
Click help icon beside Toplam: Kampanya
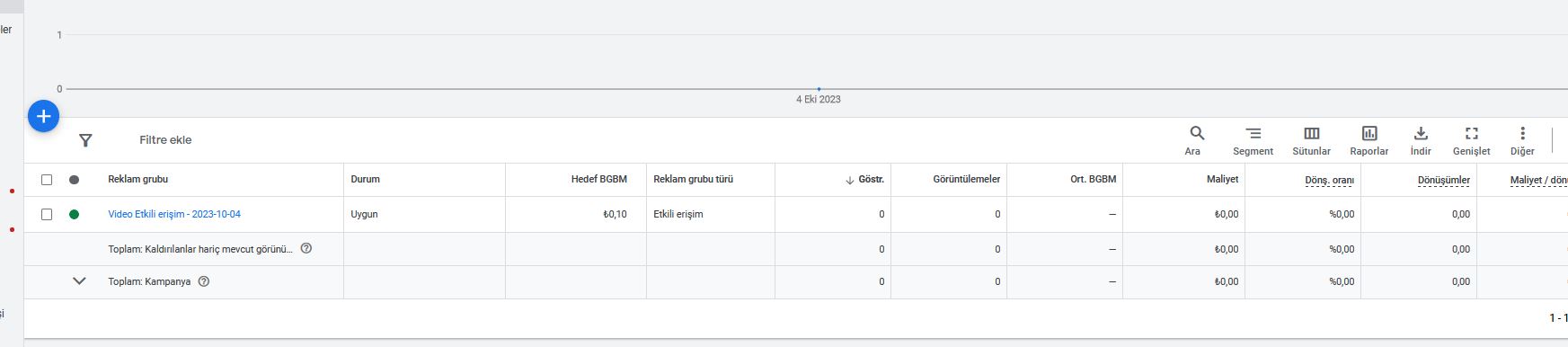[x=203, y=281]
